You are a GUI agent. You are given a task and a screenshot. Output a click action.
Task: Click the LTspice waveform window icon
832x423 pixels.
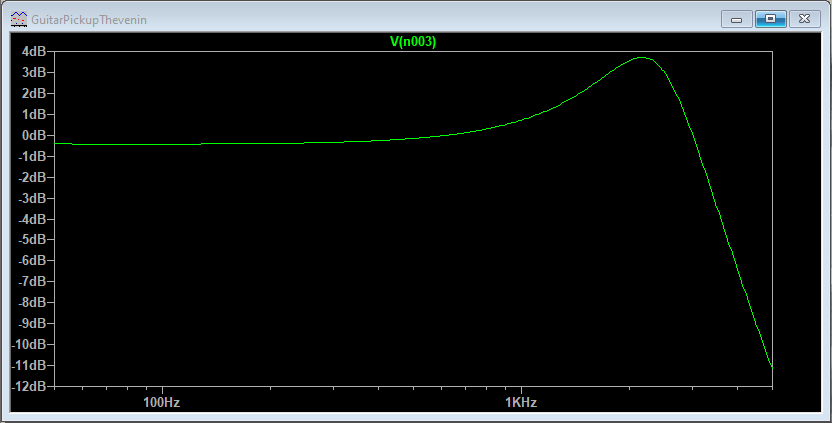[19, 19]
